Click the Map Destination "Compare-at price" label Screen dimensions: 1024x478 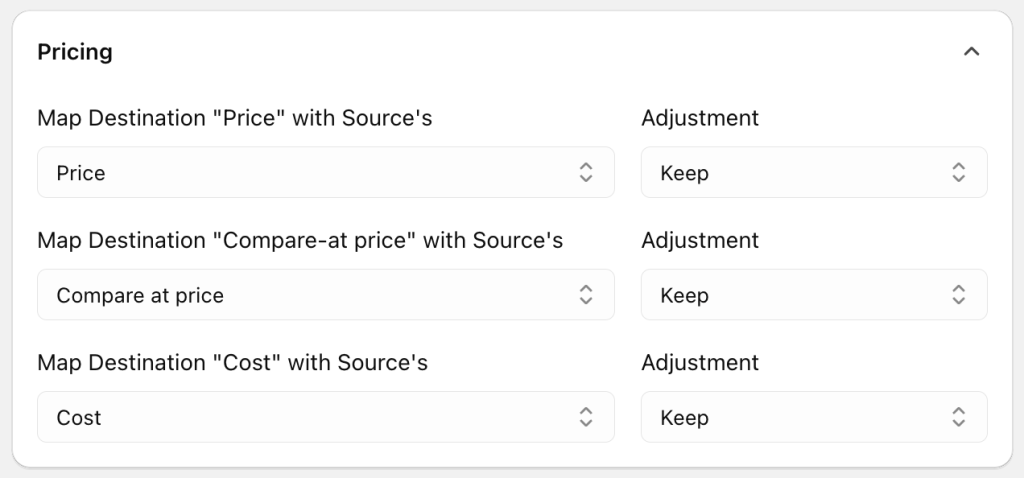pyautogui.click(x=299, y=240)
